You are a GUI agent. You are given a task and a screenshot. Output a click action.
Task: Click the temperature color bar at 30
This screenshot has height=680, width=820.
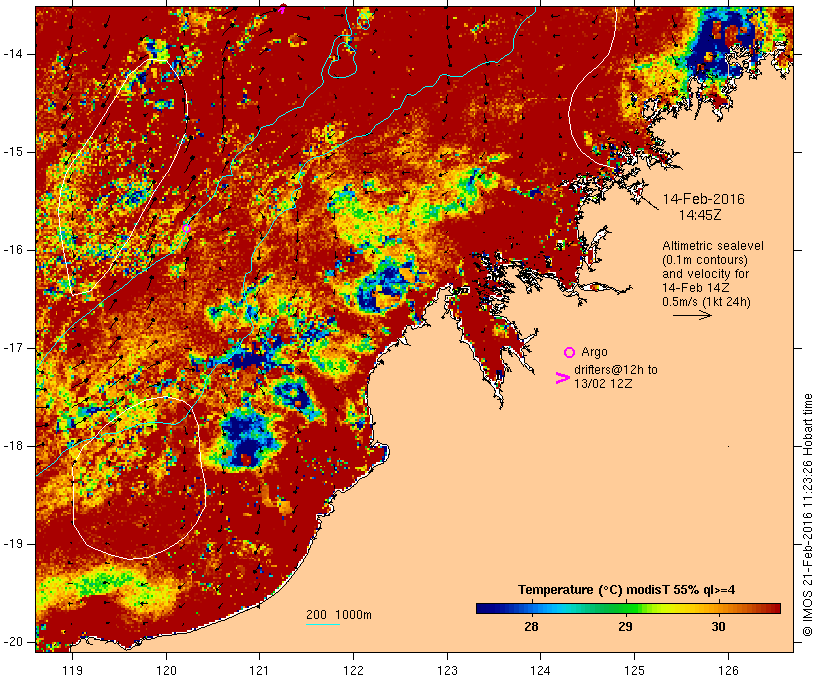719,608
